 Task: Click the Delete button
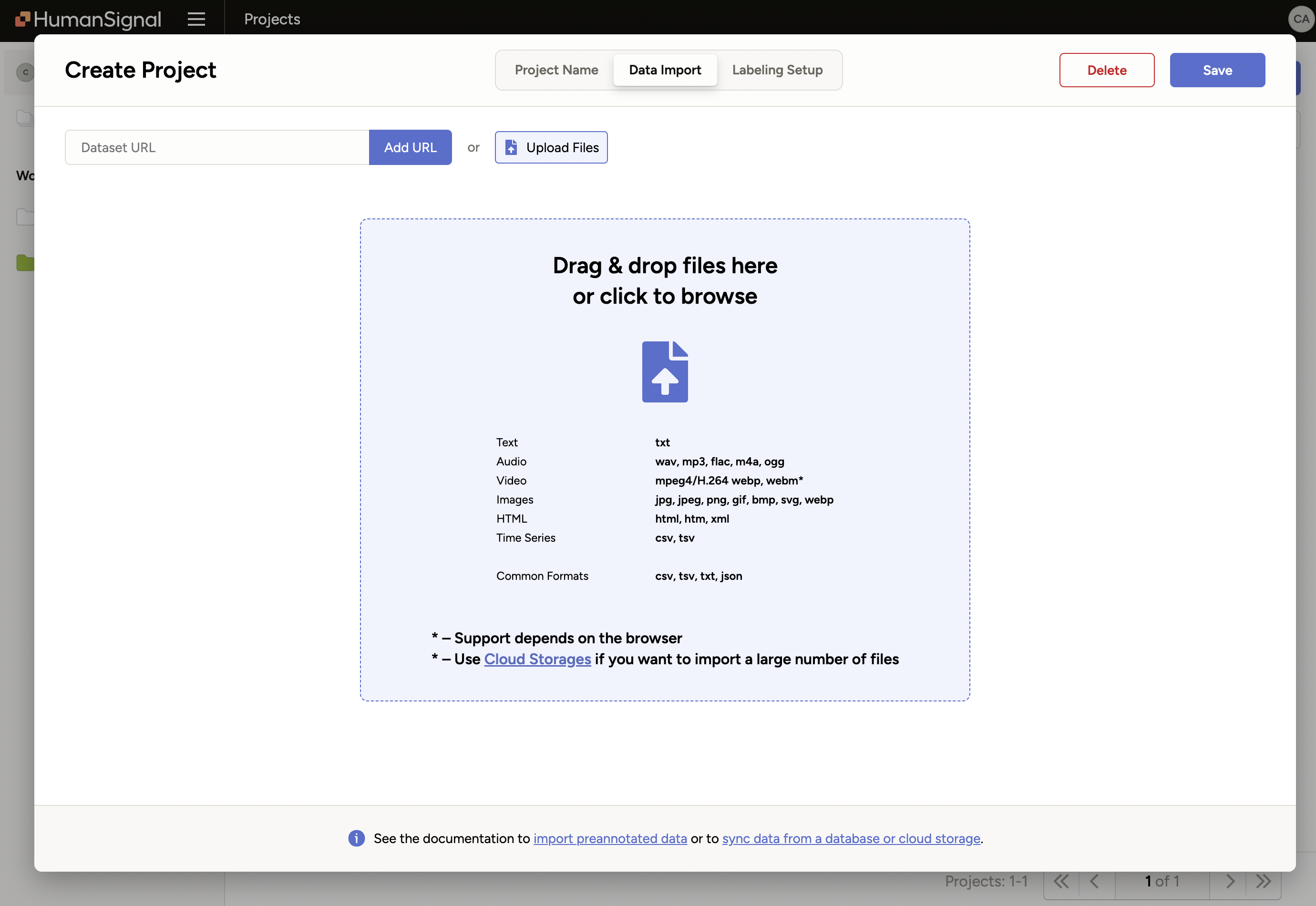(x=1107, y=70)
